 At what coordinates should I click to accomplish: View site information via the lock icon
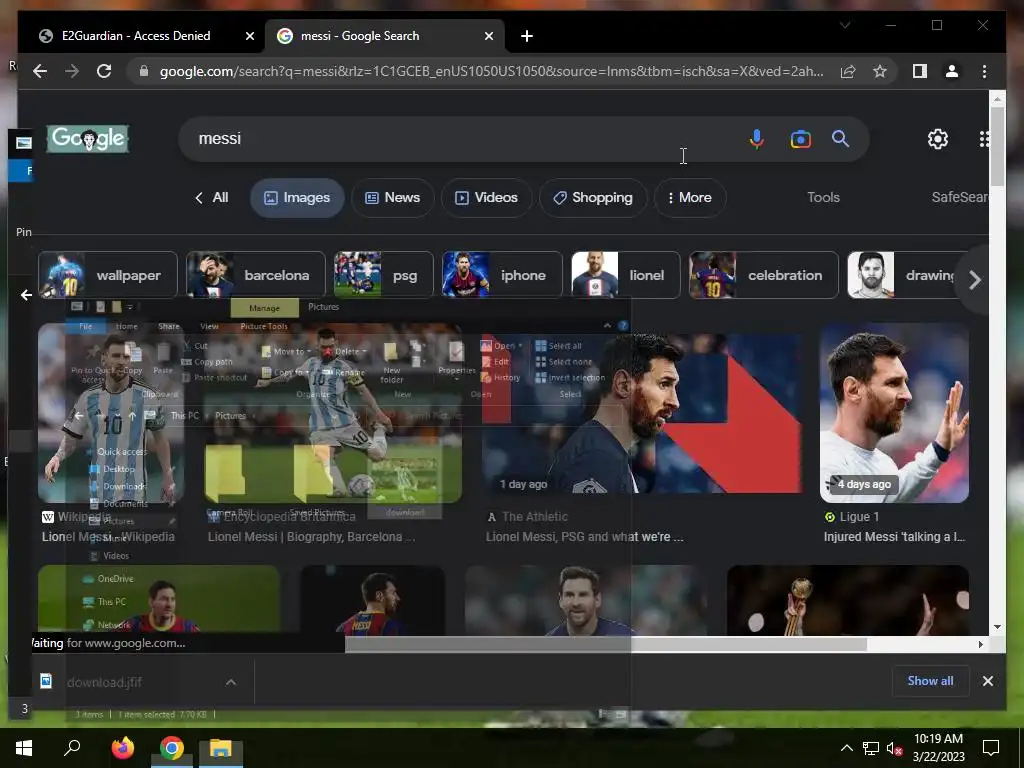(144, 71)
